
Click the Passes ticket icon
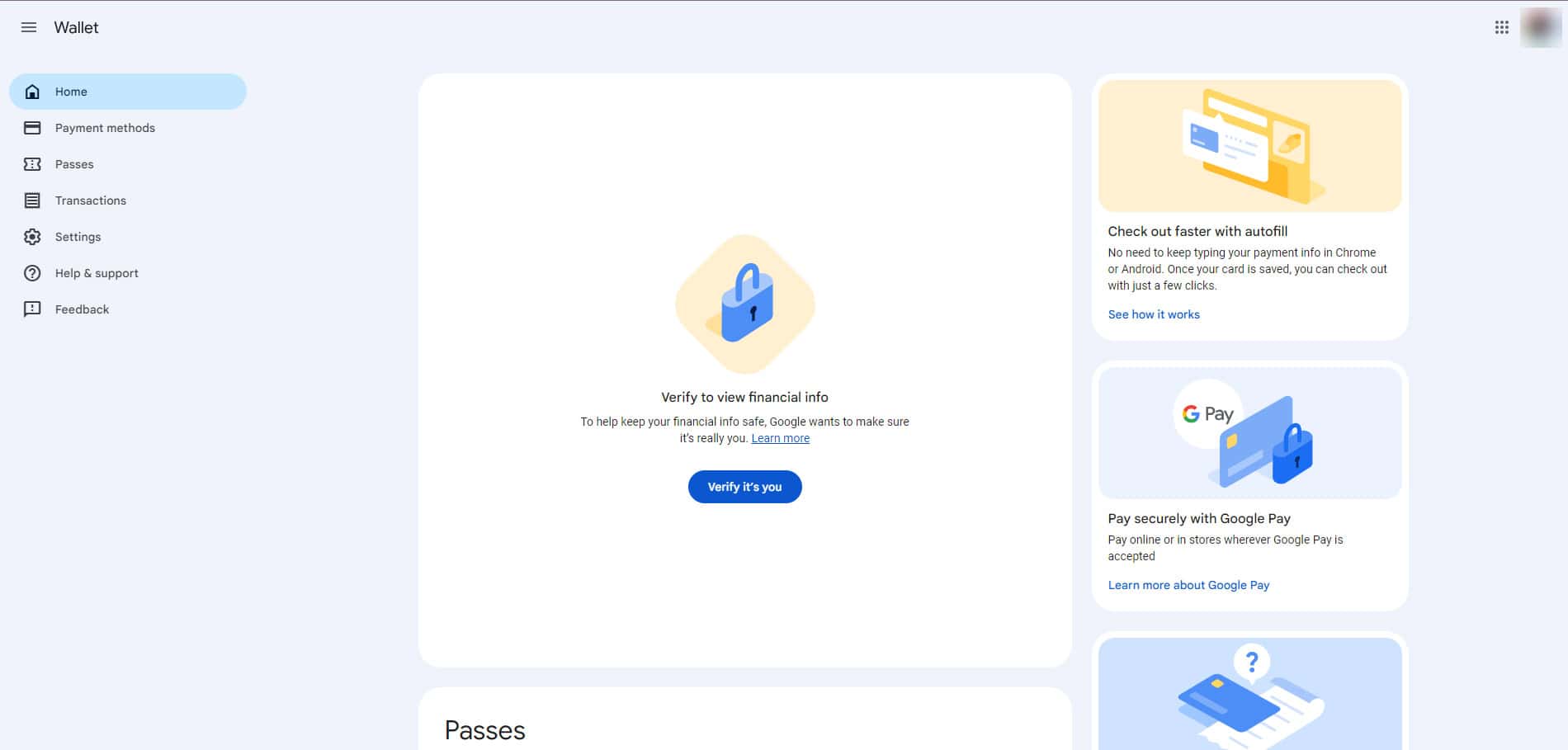click(x=32, y=164)
